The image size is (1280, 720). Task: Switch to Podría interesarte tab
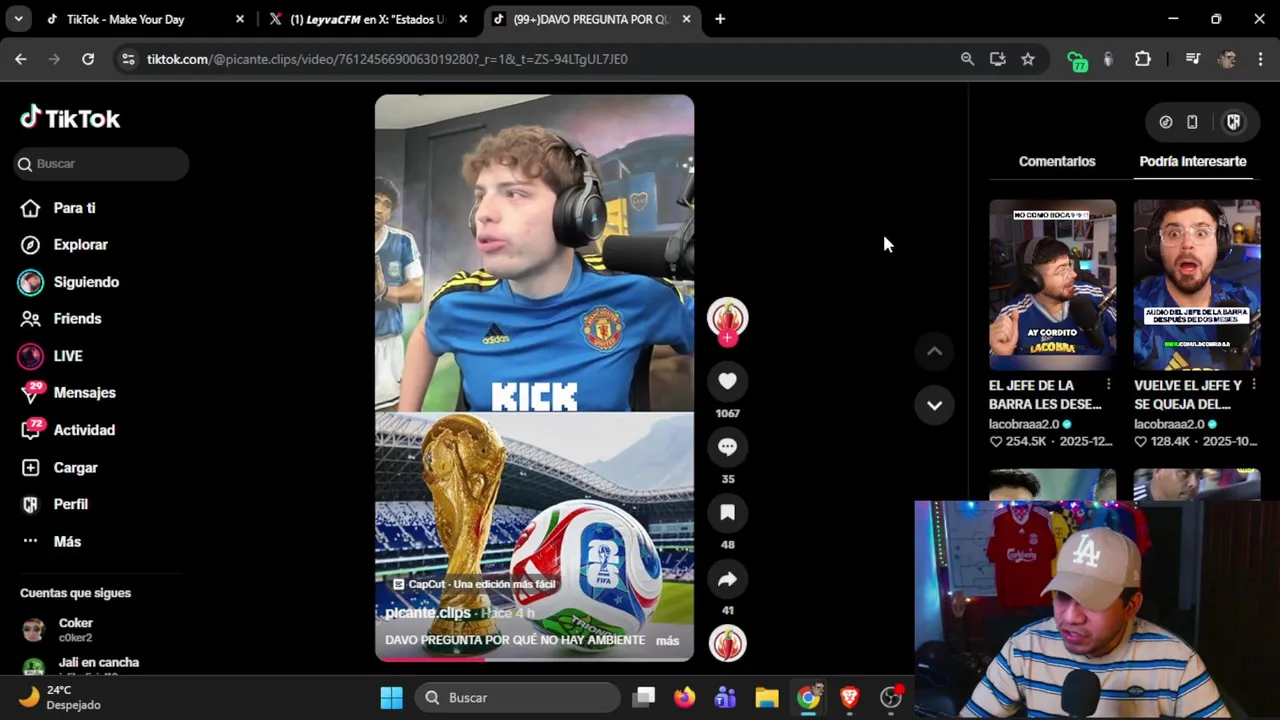point(1193,162)
